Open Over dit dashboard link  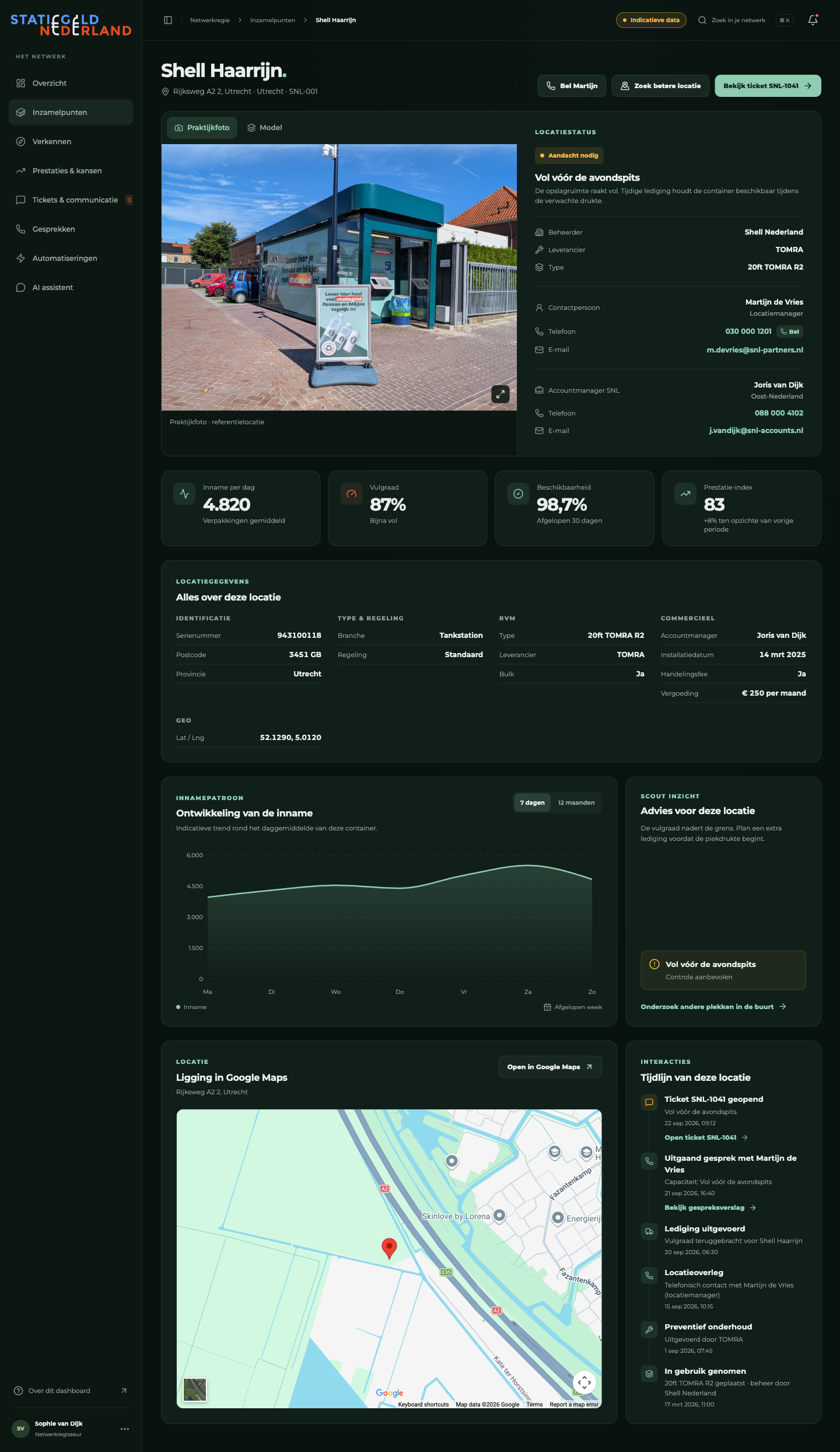tap(71, 1391)
